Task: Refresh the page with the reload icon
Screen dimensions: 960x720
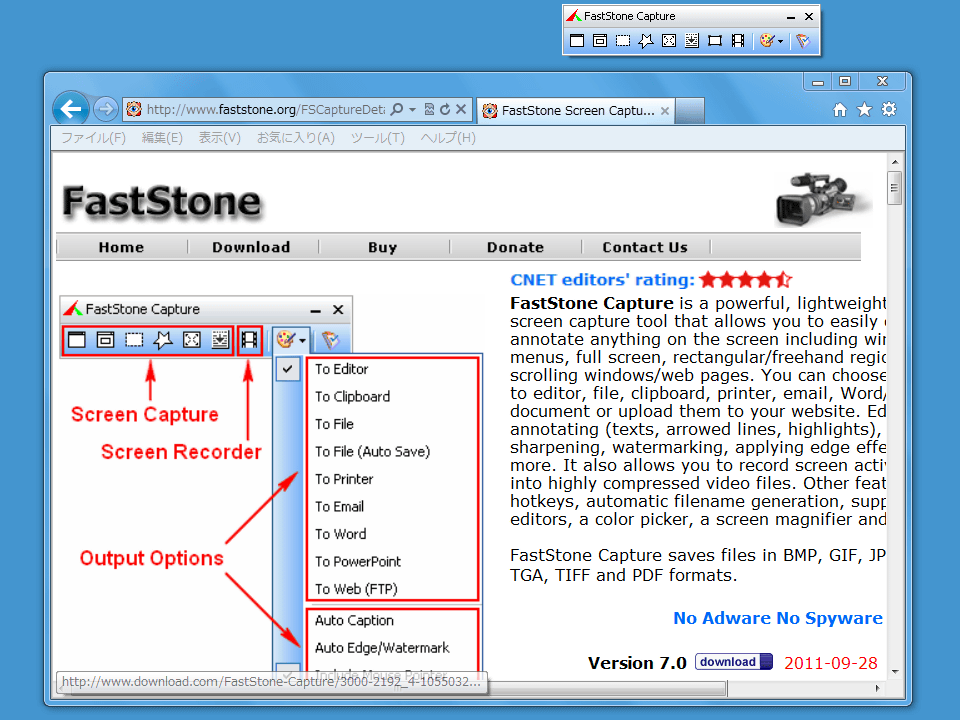Action: 445,110
